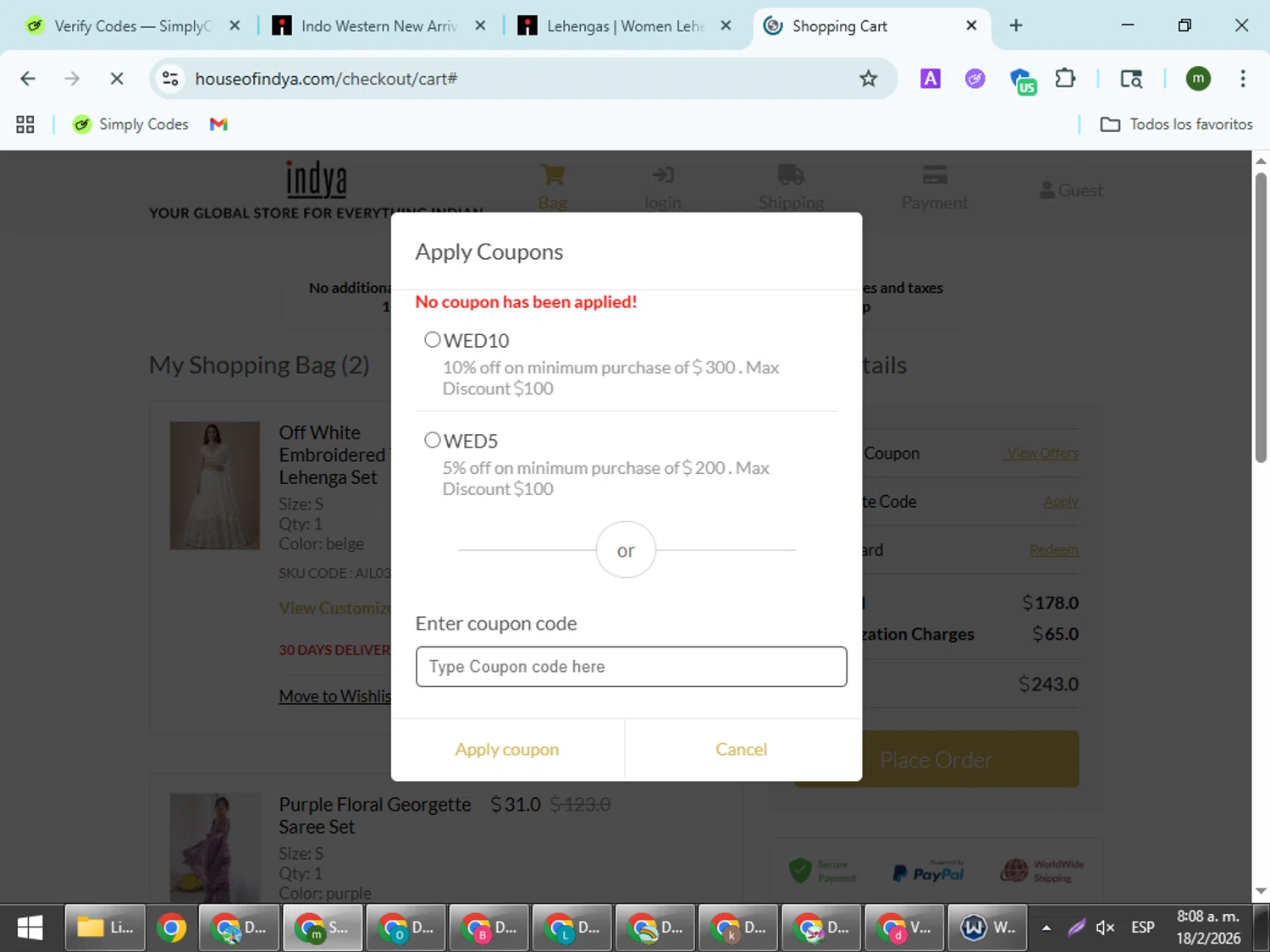Open the Chrome profile avatar
Screen dimensions: 1270x952
coord(1197,79)
